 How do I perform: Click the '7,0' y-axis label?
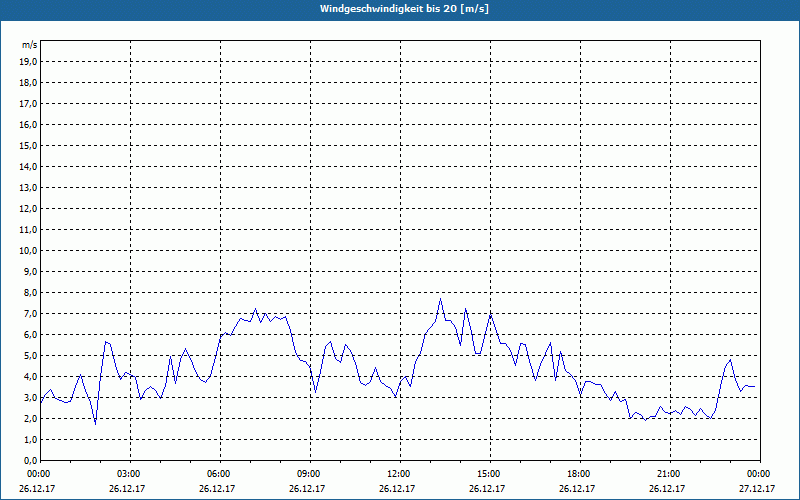coord(30,313)
